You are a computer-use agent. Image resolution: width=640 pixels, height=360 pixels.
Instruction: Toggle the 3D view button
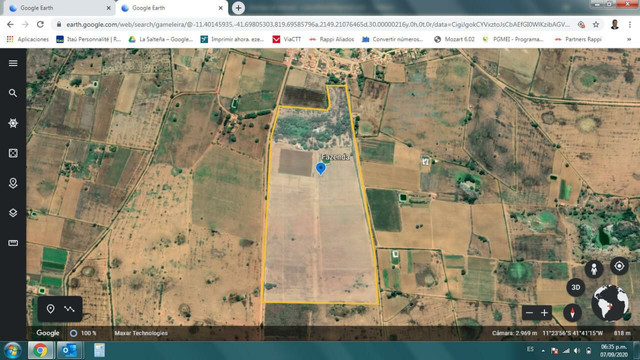point(576,287)
